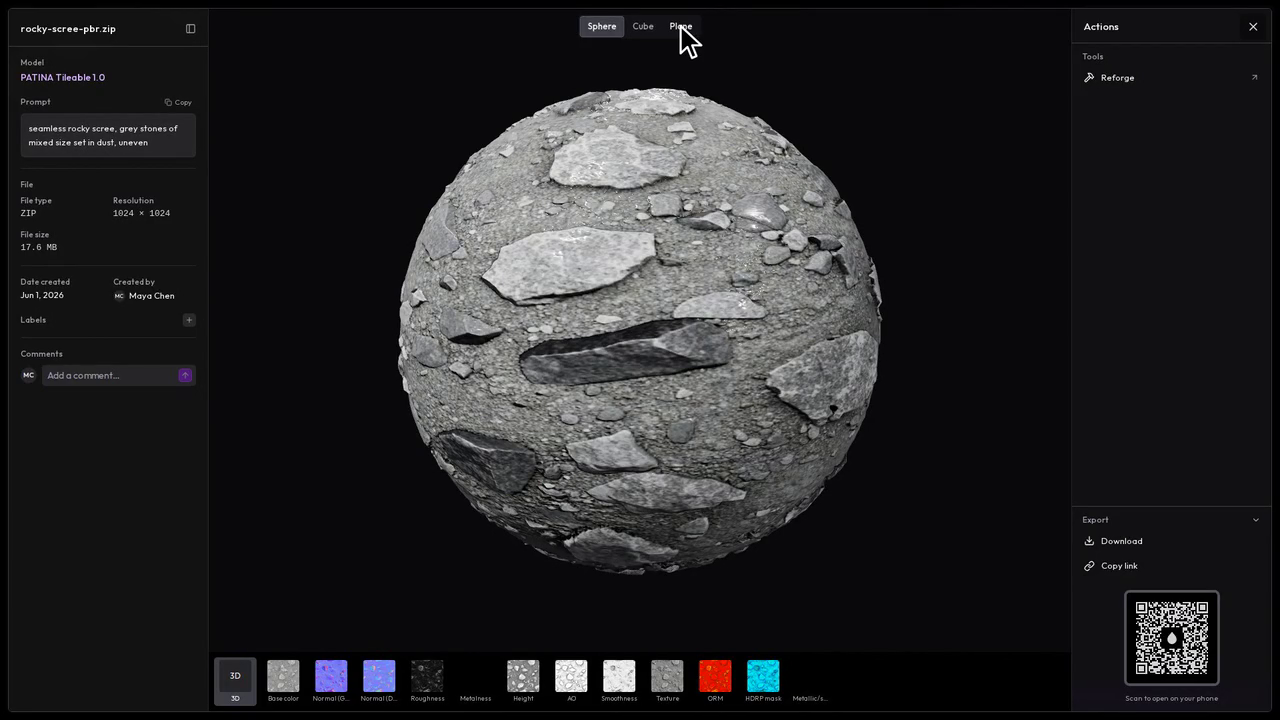Show the Metallic/s... map

coord(810,681)
